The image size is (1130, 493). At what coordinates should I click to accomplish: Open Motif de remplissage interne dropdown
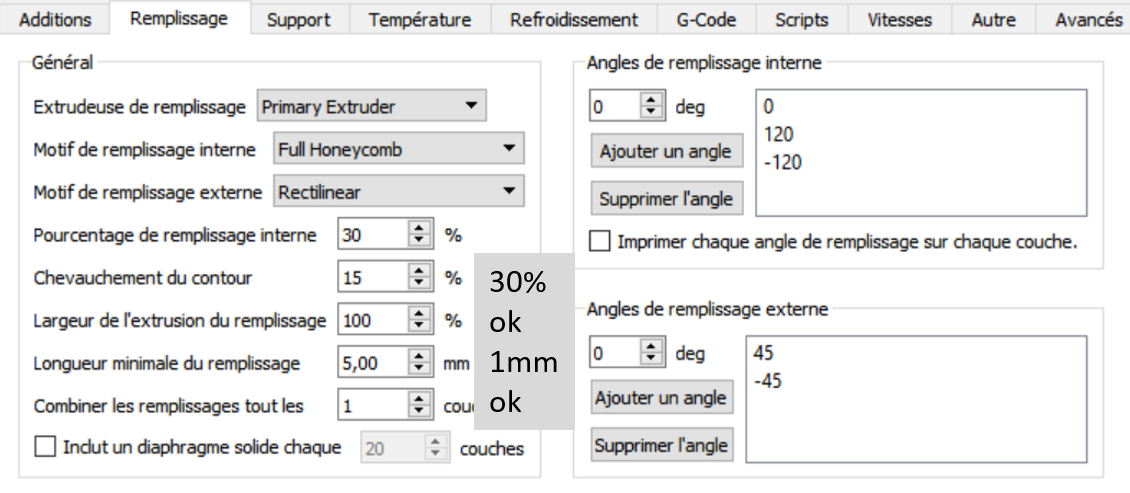398,150
